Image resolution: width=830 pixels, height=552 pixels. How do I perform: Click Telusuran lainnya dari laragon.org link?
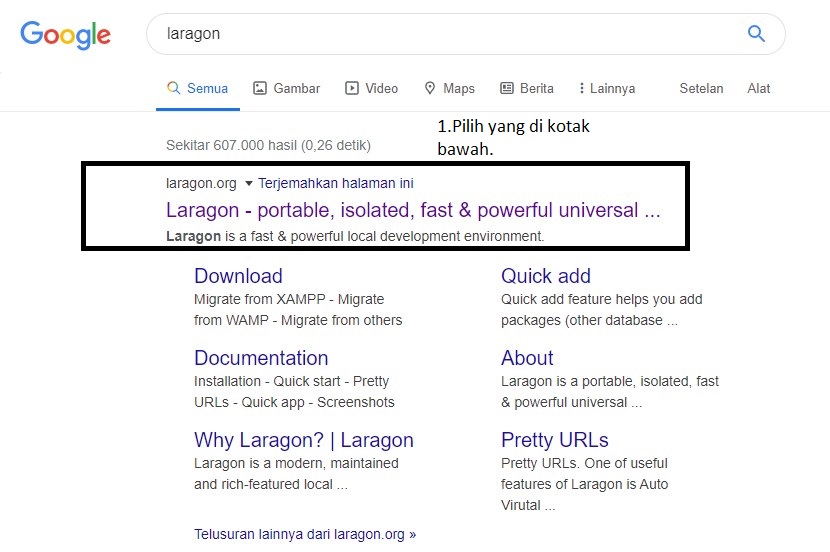305,534
